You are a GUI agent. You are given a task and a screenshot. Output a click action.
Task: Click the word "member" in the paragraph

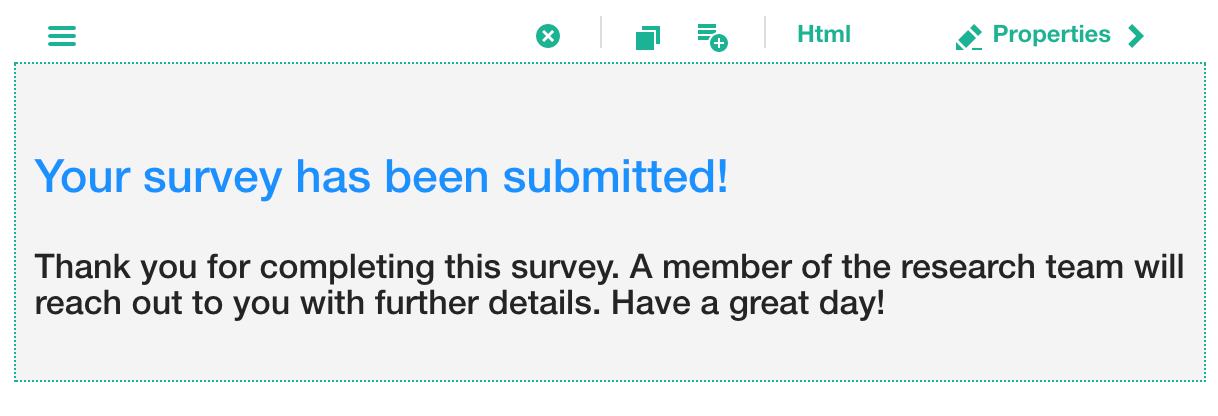714,268
